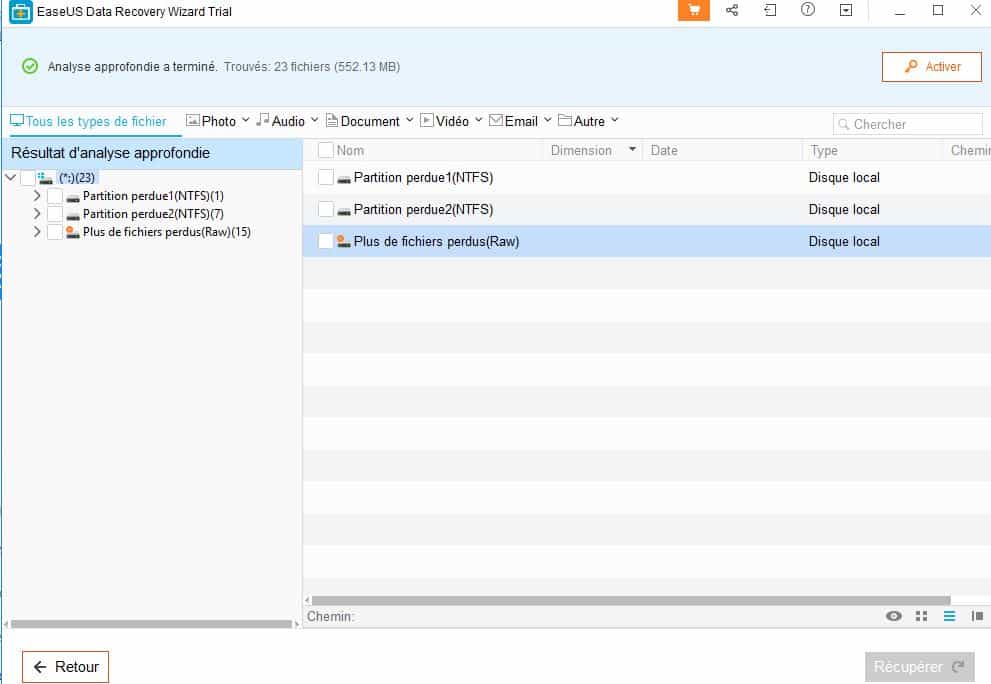Switch to list view icon
The image size is (991, 684).
[949, 616]
